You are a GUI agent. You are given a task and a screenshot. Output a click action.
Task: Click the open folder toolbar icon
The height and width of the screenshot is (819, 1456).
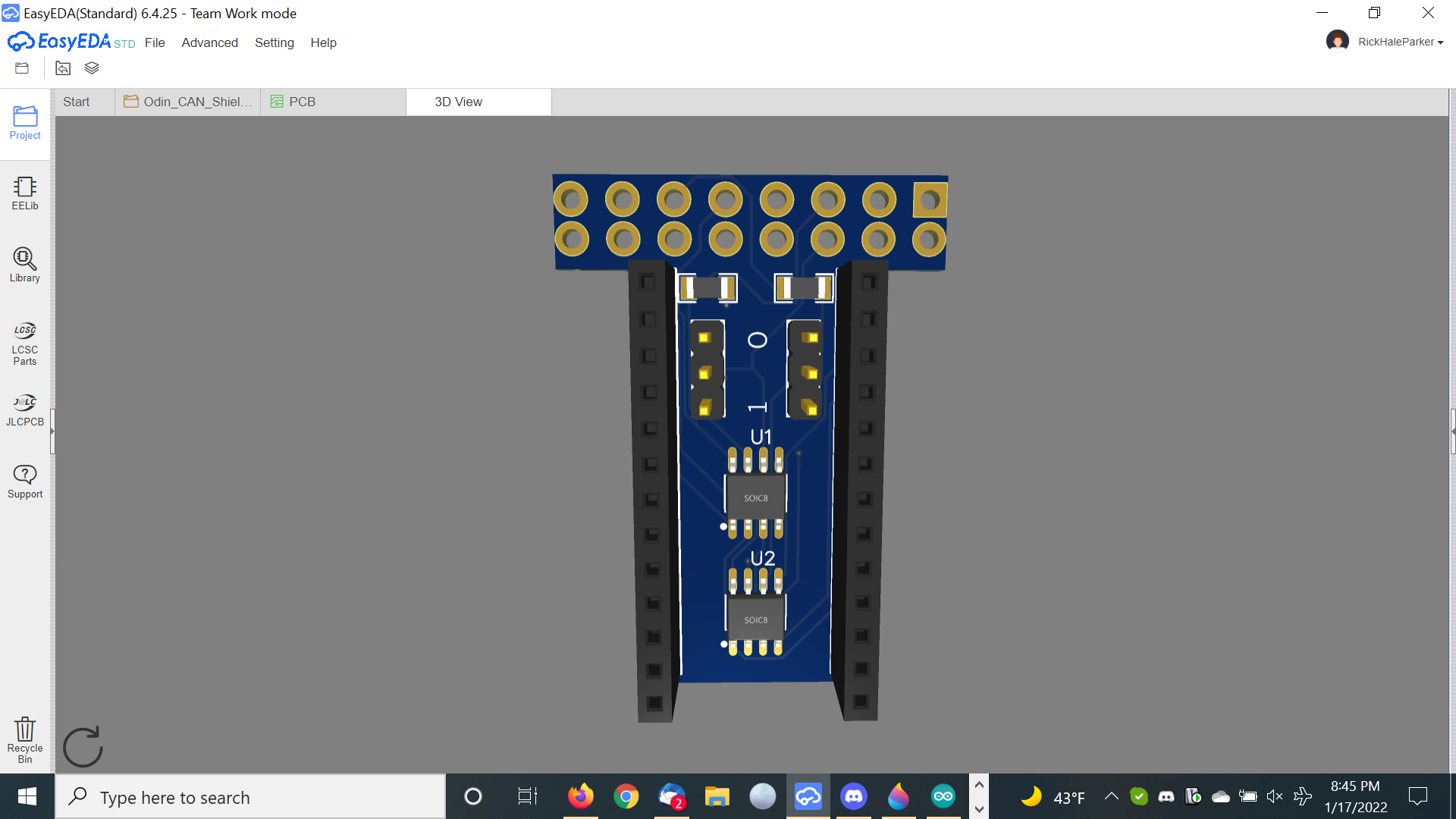22,68
